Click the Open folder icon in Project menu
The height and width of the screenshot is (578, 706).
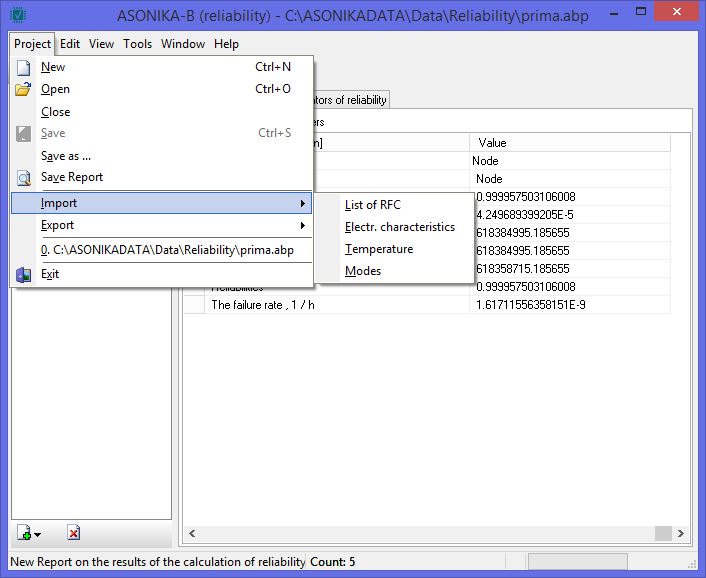(24, 89)
